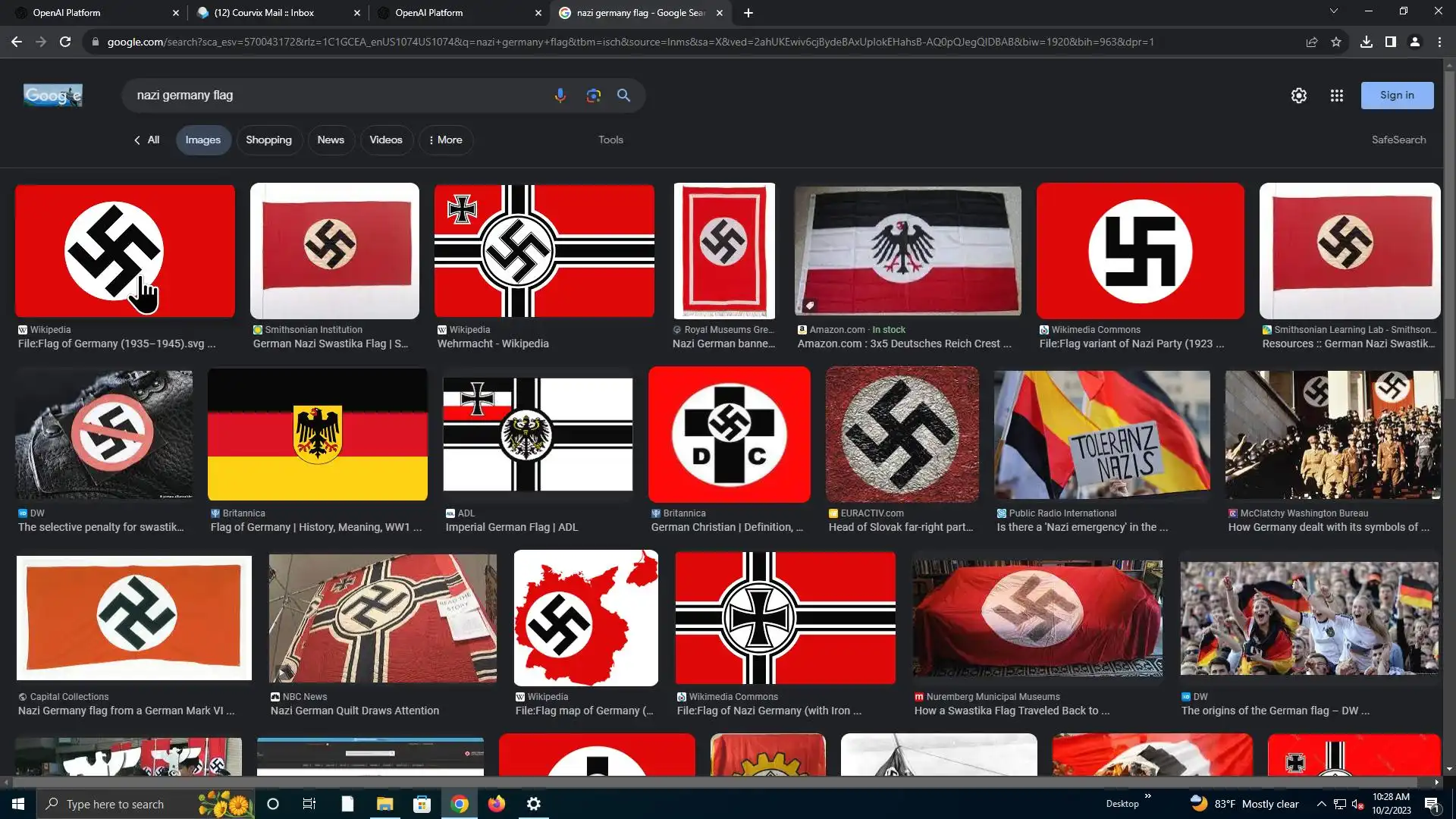
Task: Select the News search tab
Action: pos(331,140)
